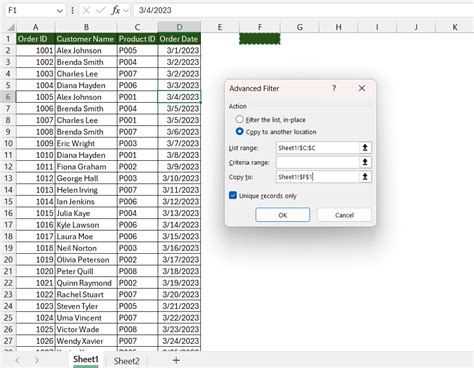
Task: Click cell with Olivia Peterson
Action: (86, 260)
